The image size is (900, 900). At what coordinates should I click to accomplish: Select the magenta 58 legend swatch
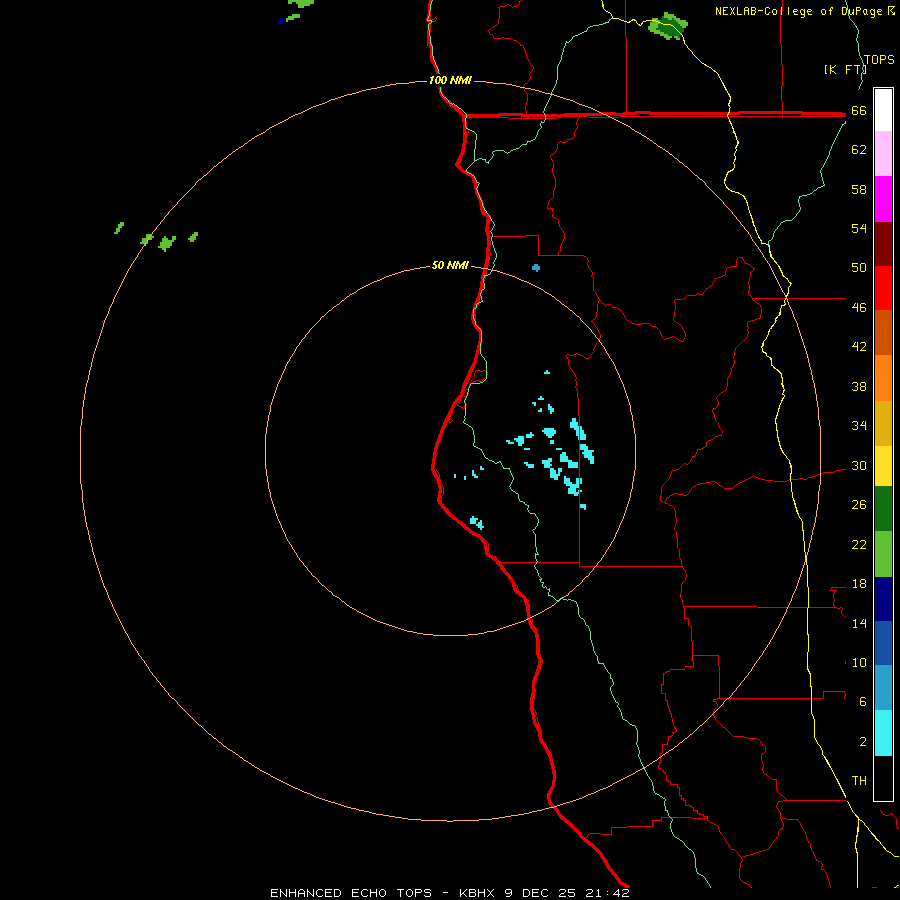click(883, 199)
